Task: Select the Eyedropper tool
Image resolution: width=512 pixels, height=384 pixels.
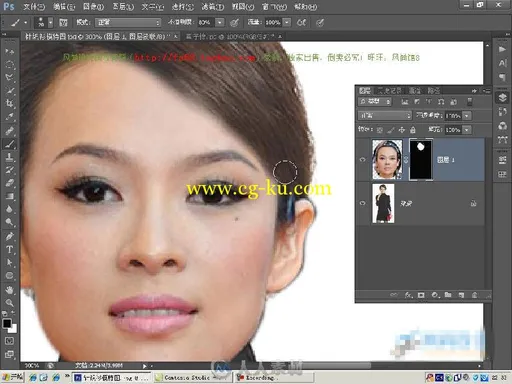Action: click(x=9, y=117)
